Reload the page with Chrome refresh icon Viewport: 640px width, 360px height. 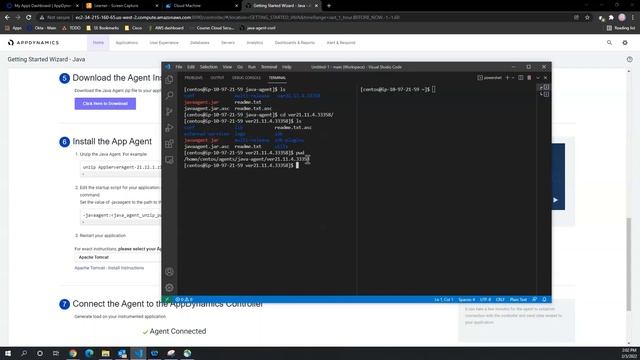tap(29, 18)
